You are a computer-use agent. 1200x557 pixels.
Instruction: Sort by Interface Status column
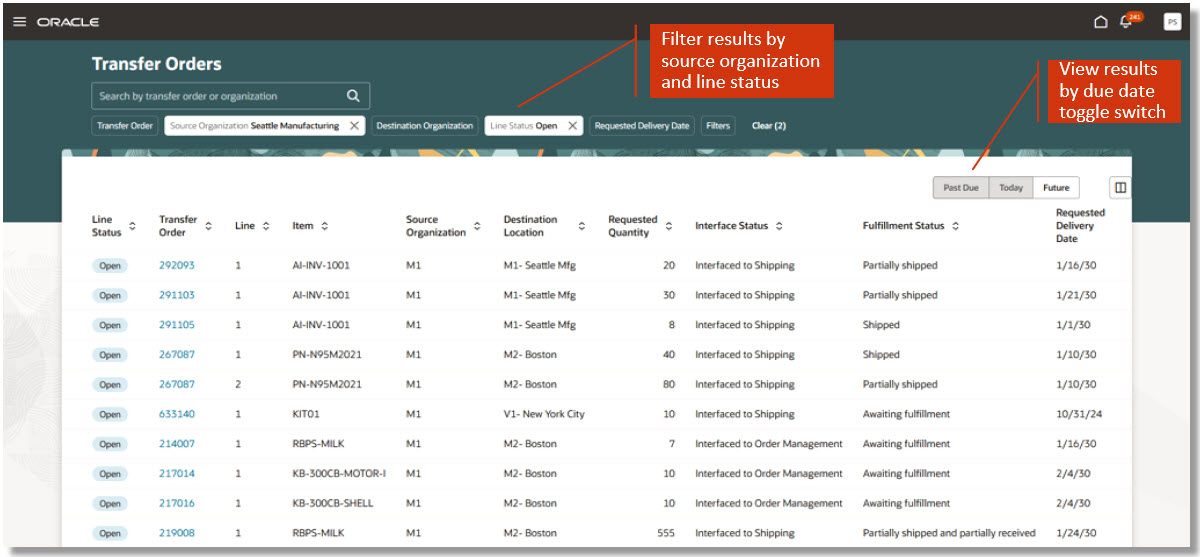tap(779, 227)
